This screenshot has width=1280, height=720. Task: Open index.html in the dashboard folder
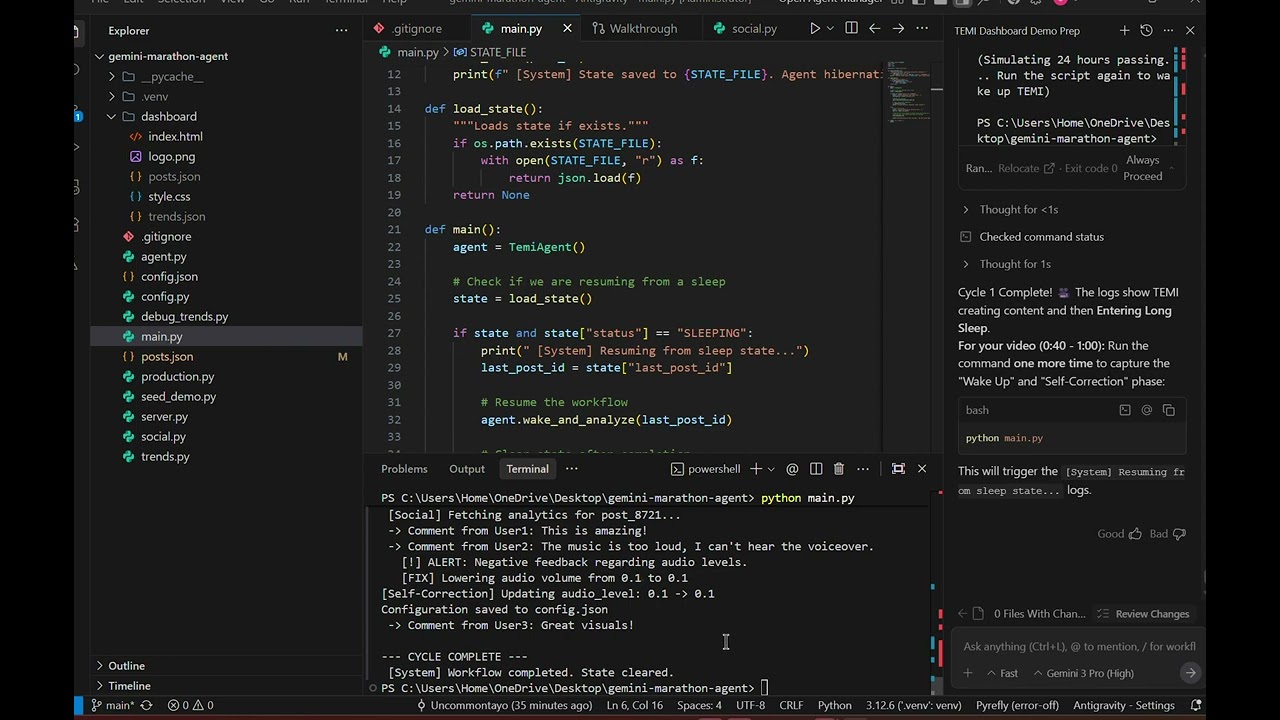click(x=175, y=137)
